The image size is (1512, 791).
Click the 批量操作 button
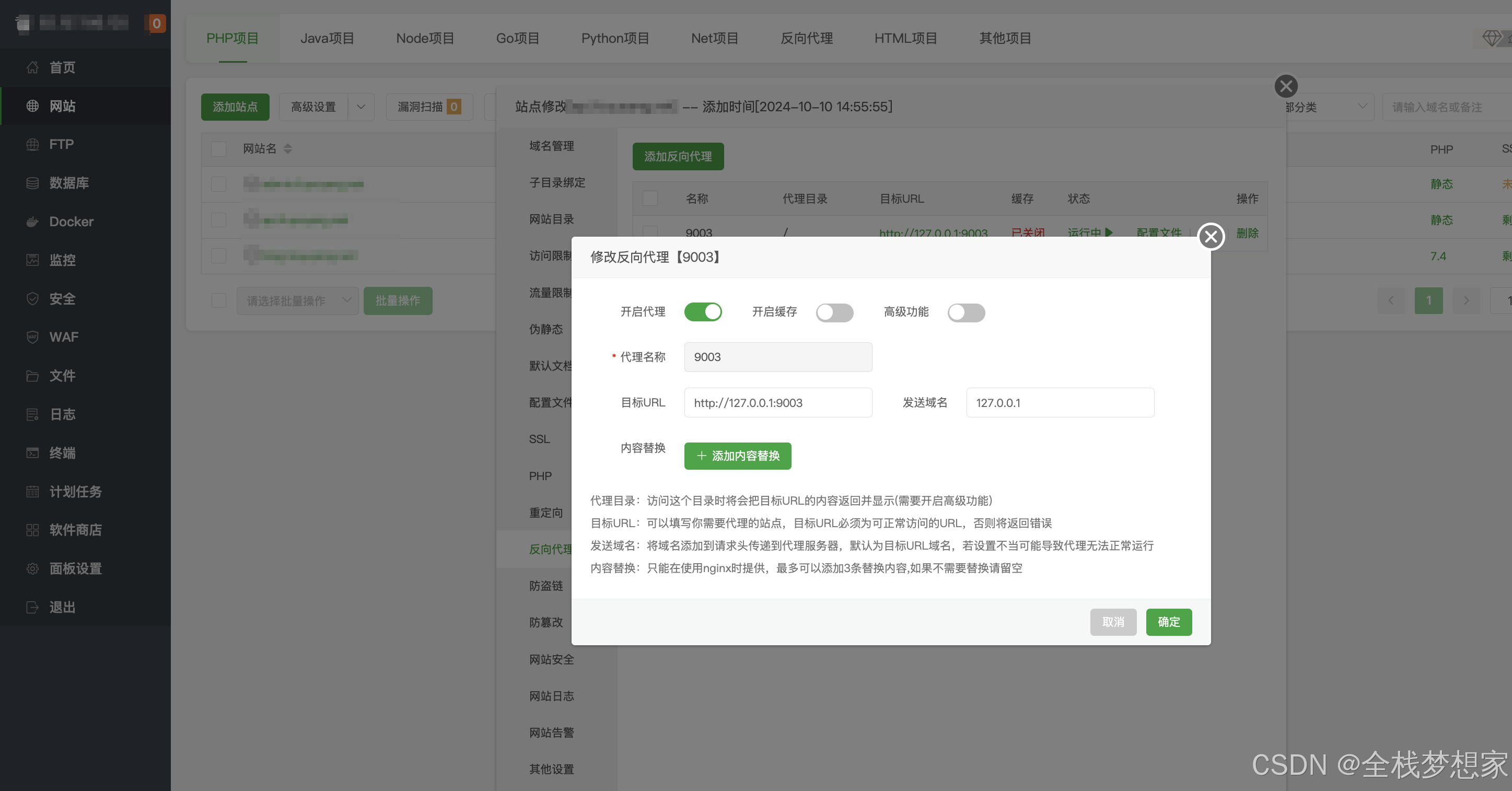(x=398, y=300)
